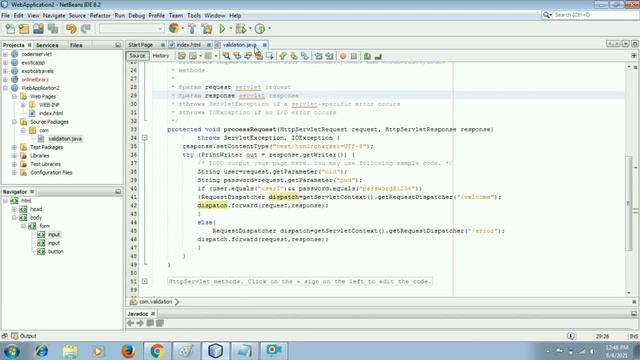Click the Profile Project icon
Screen dimensions: 640x360
click(260, 29)
